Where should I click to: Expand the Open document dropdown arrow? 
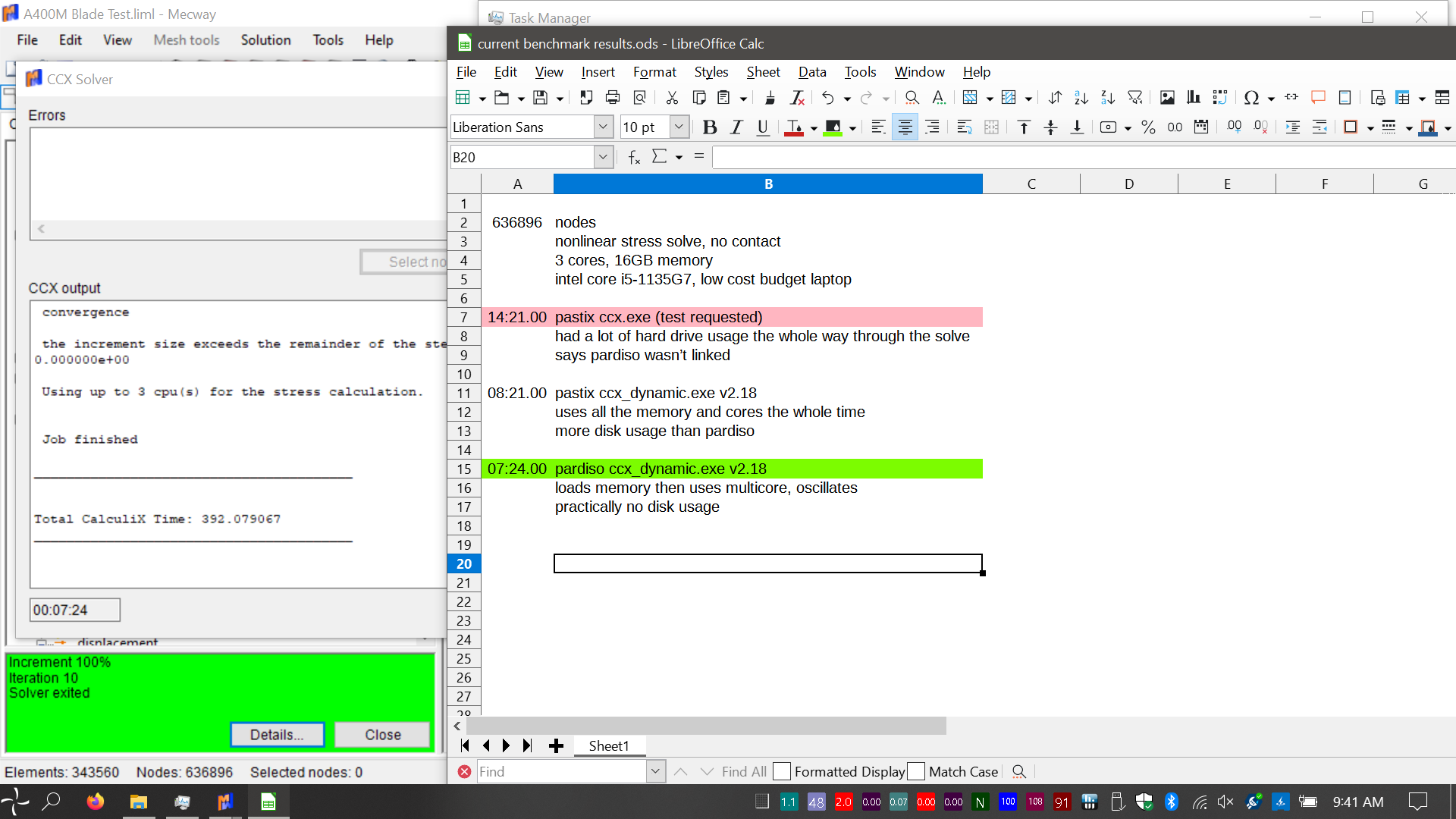[x=521, y=98]
